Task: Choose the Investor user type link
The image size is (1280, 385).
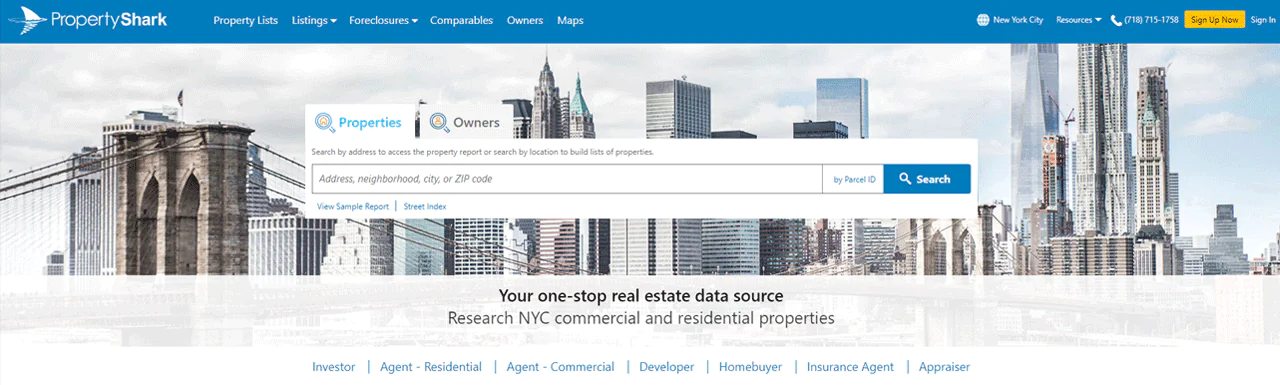Action: (333, 367)
